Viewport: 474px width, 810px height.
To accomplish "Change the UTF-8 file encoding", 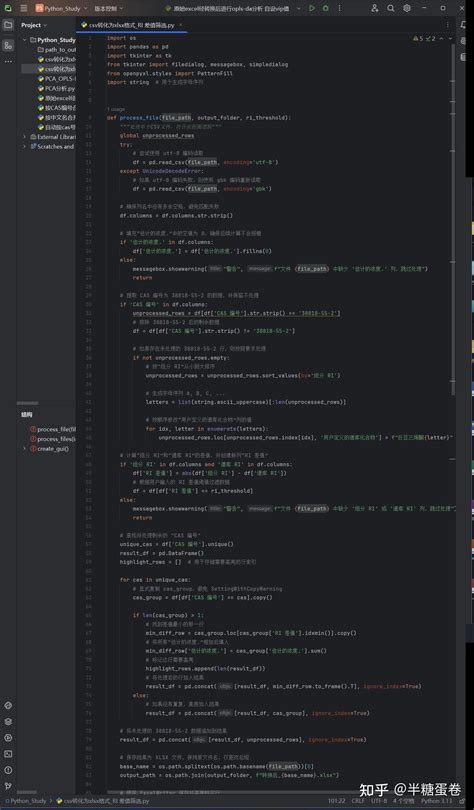I will pyautogui.click(x=378, y=801).
